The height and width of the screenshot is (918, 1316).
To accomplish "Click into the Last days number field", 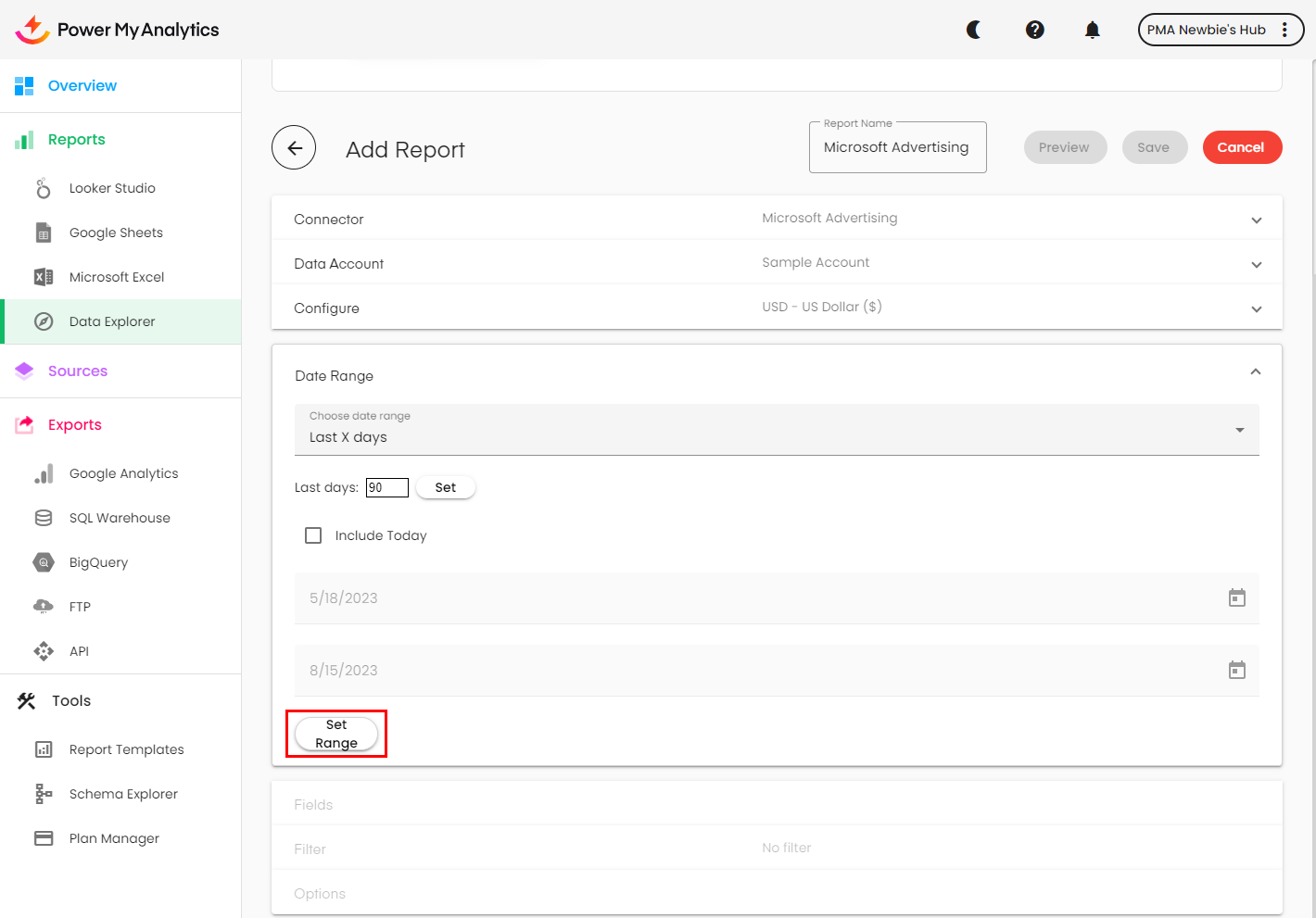I will pyautogui.click(x=386, y=488).
